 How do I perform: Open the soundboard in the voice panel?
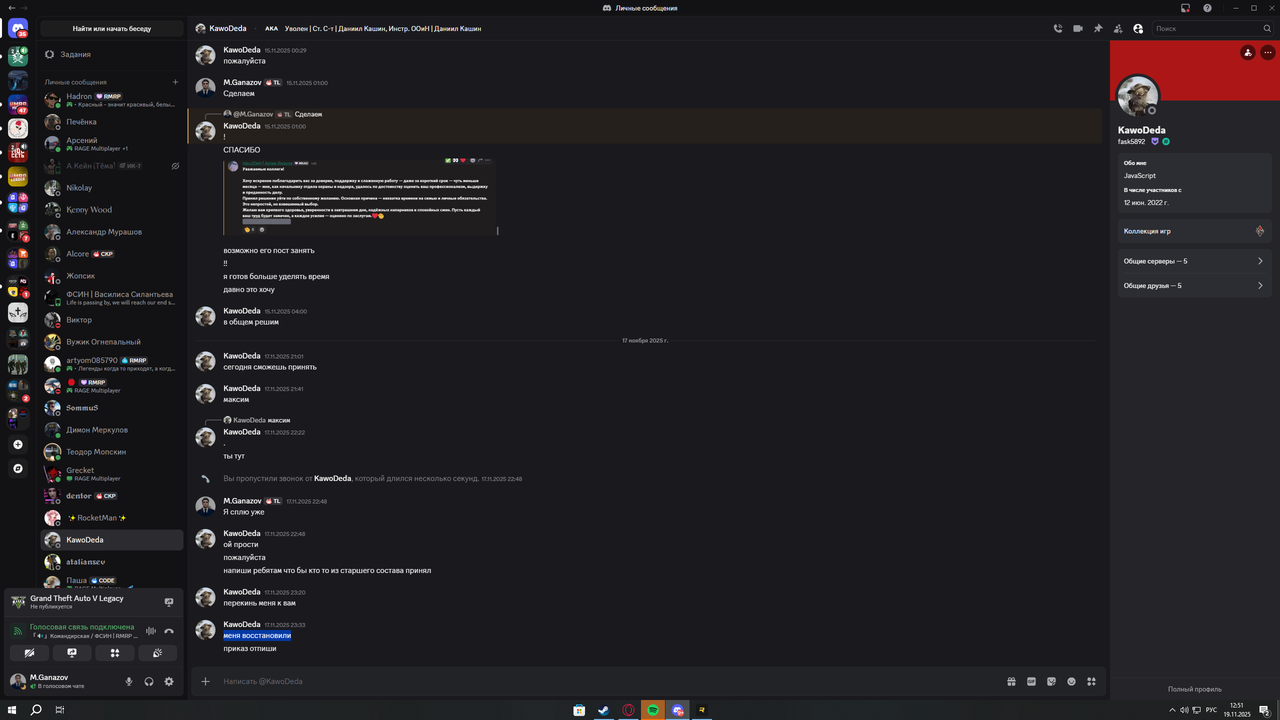point(158,653)
